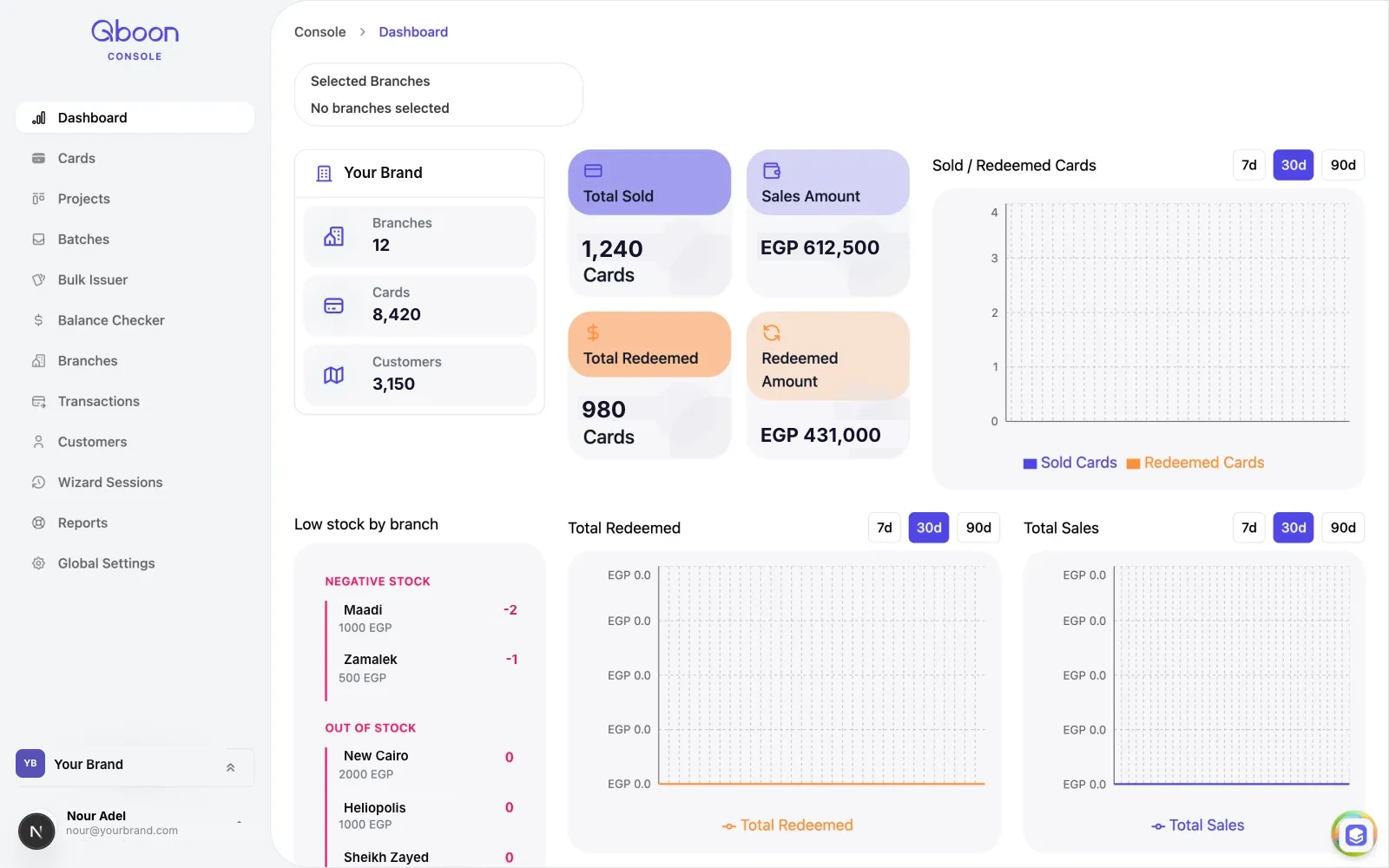Open the Selected Branches selector
The width and height of the screenshot is (1389, 868).
pyautogui.click(x=438, y=95)
